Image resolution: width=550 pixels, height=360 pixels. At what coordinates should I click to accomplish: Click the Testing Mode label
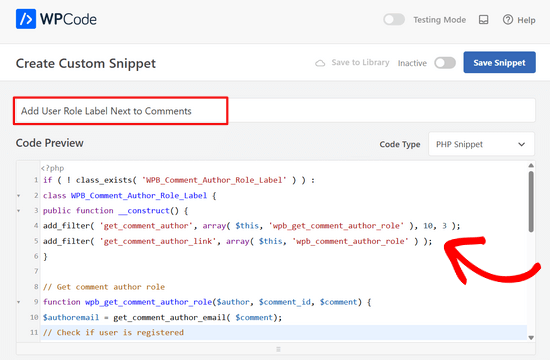pos(440,20)
